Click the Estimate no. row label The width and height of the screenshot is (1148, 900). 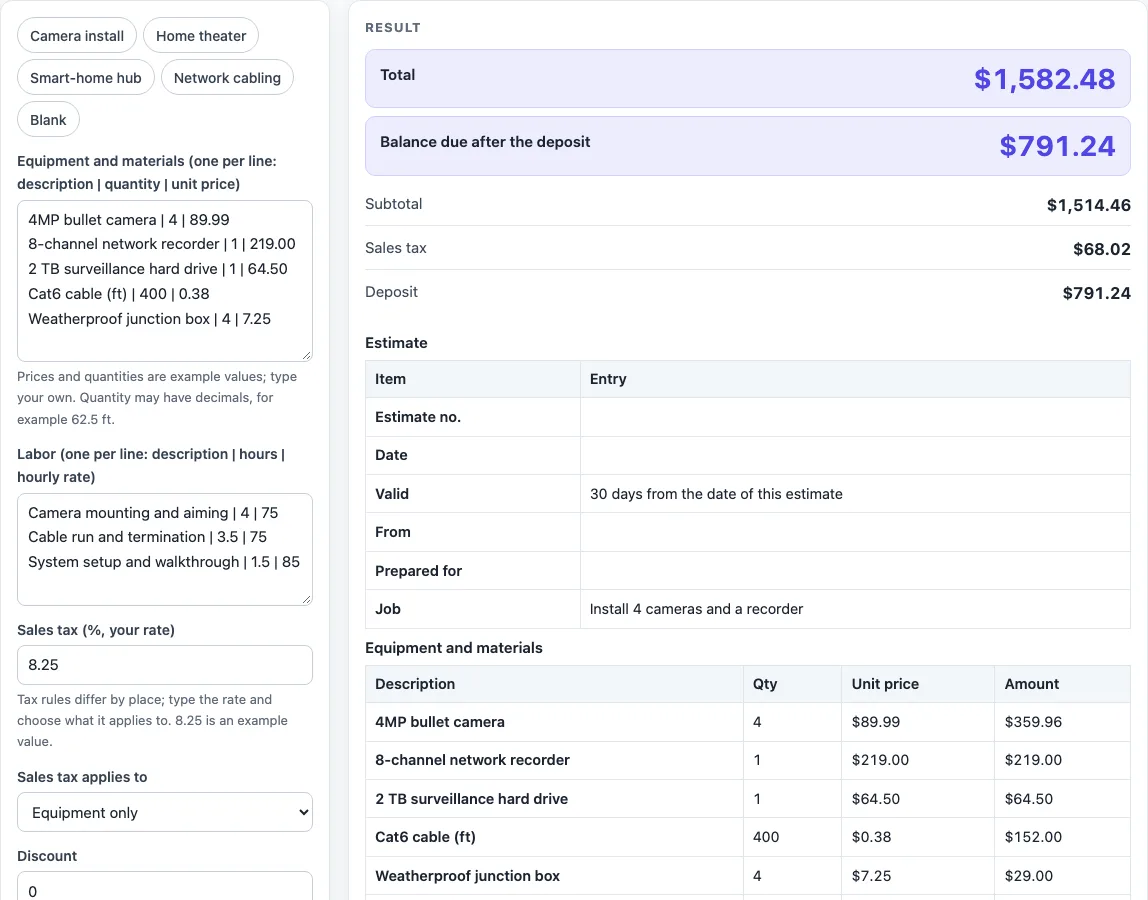click(x=418, y=417)
